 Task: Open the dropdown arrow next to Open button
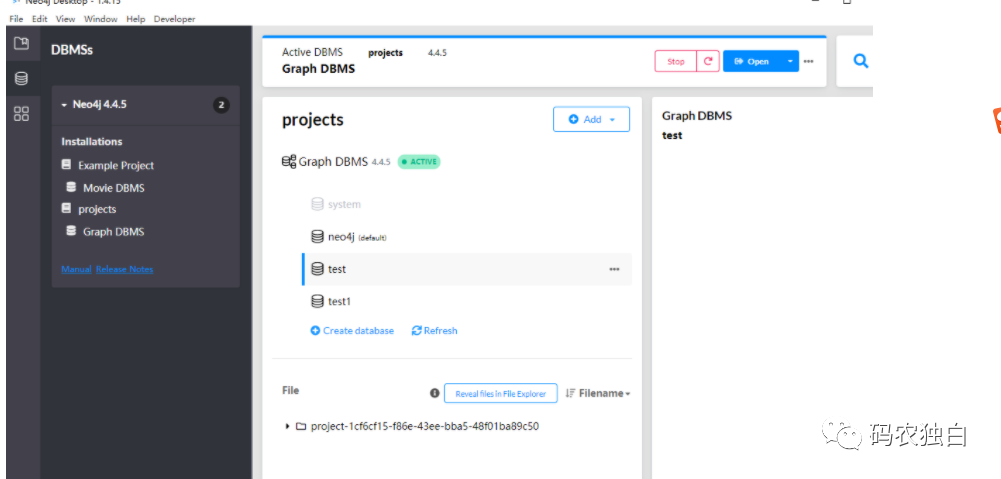(x=790, y=61)
